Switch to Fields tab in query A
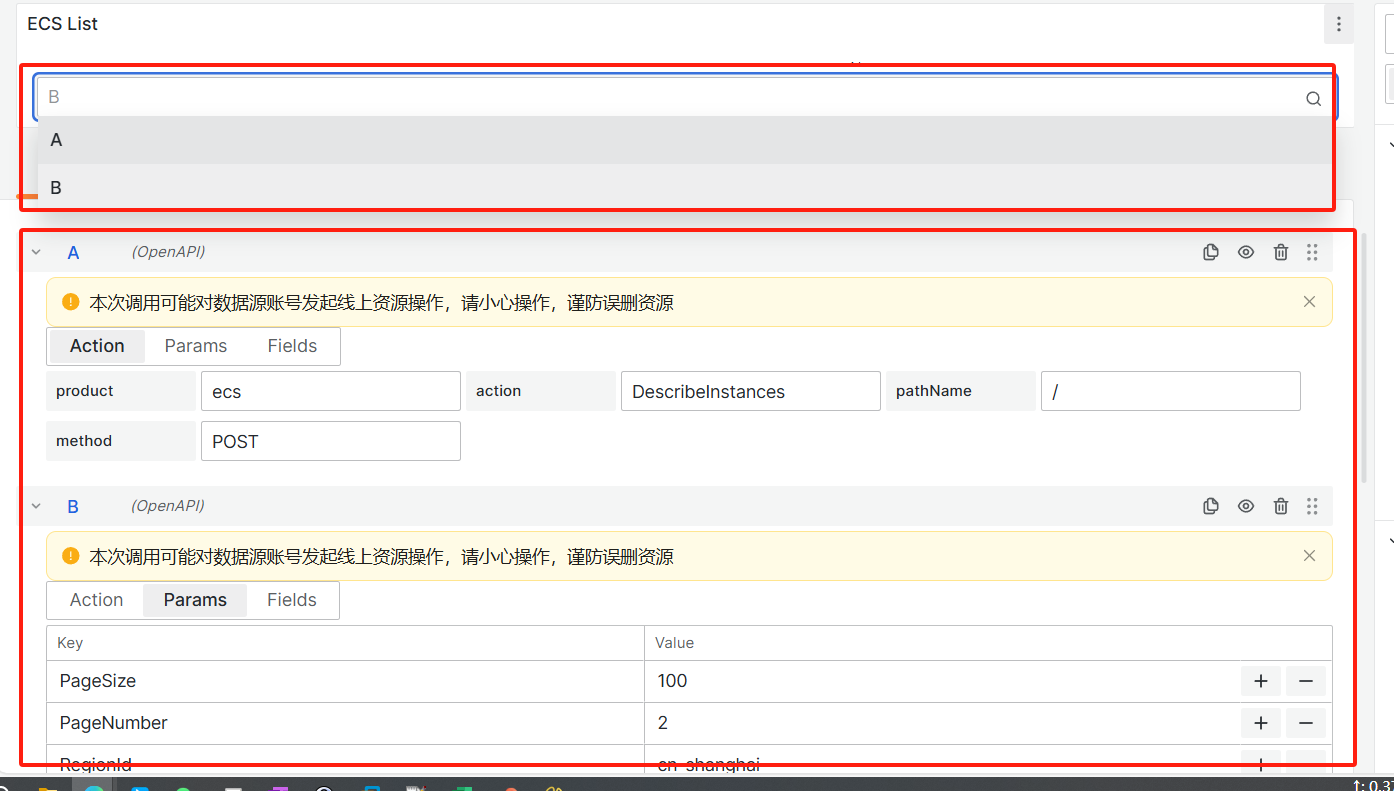 pyautogui.click(x=292, y=346)
